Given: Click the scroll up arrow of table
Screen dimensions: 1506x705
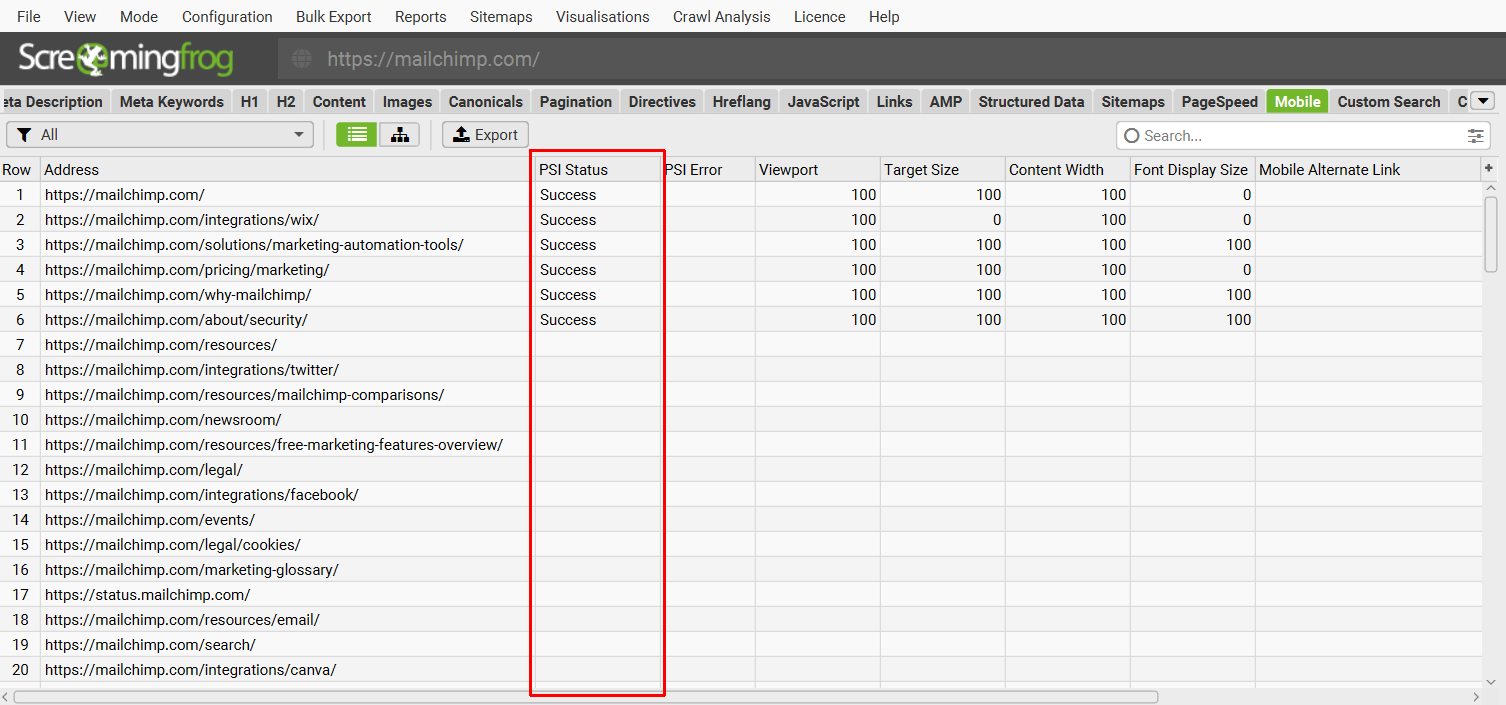Looking at the screenshot, I should (x=1490, y=187).
